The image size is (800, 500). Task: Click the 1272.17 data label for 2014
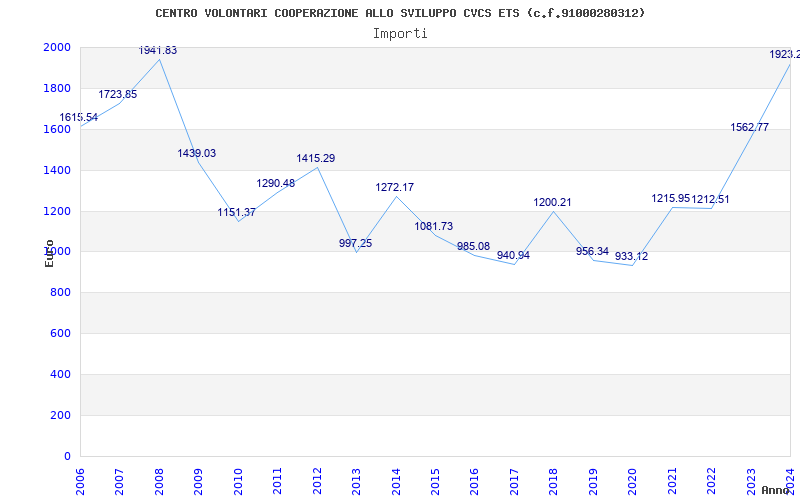(394, 188)
